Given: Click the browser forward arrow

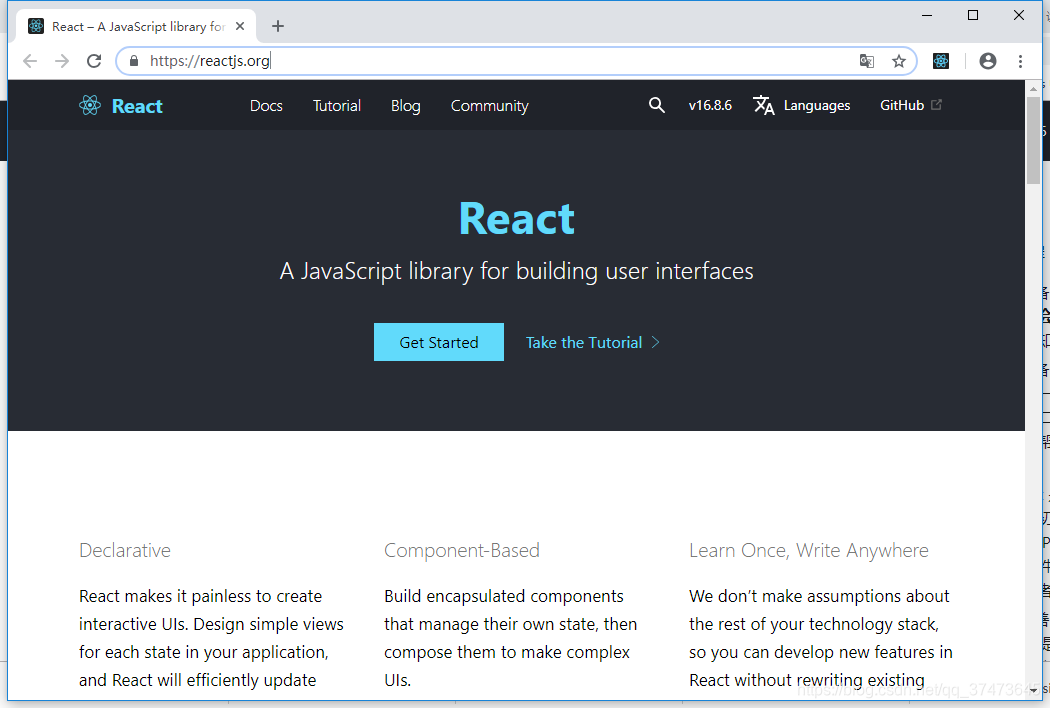Looking at the screenshot, I should (x=62, y=61).
